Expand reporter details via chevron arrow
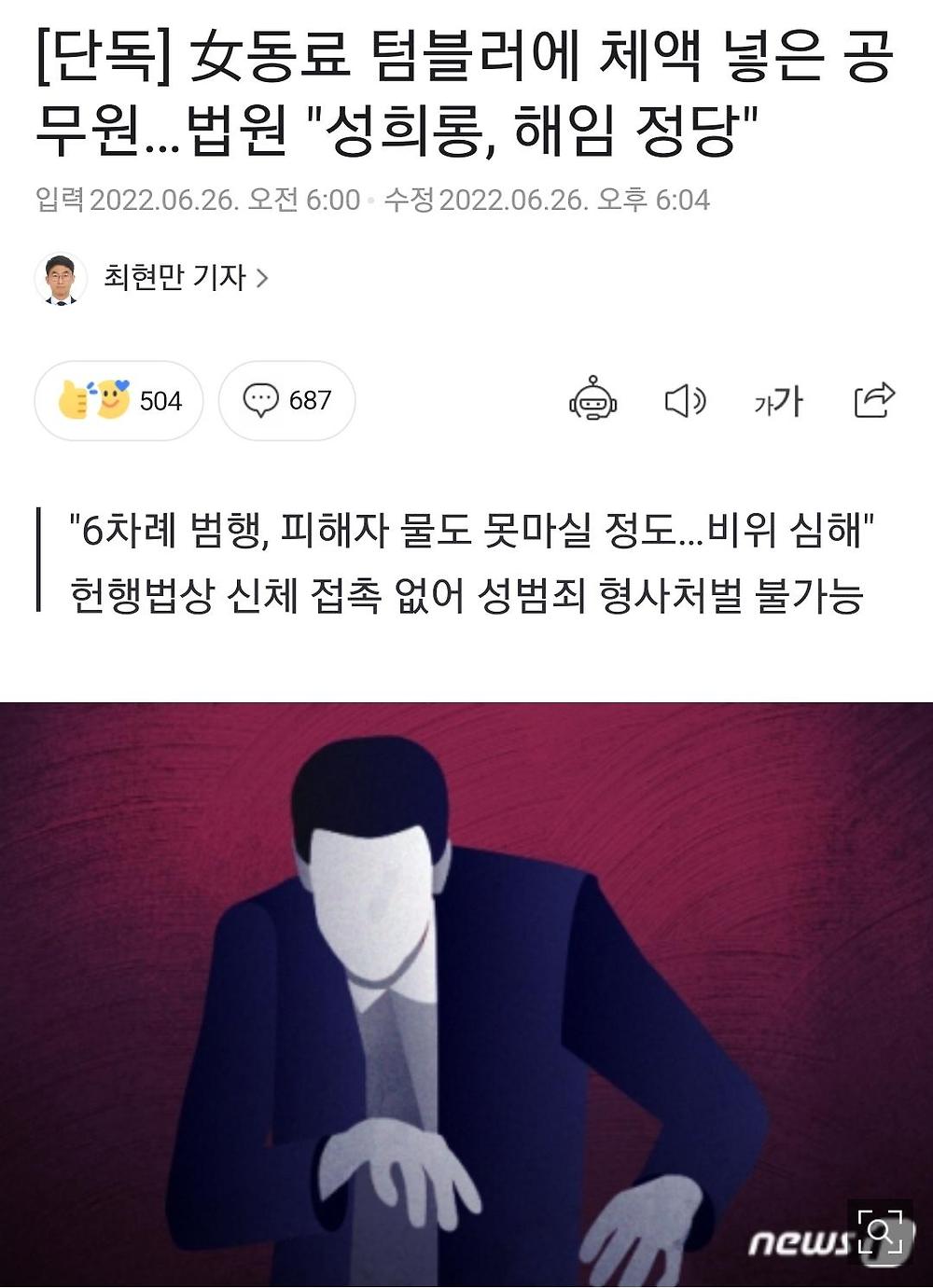The image size is (933, 1288). click(262, 278)
